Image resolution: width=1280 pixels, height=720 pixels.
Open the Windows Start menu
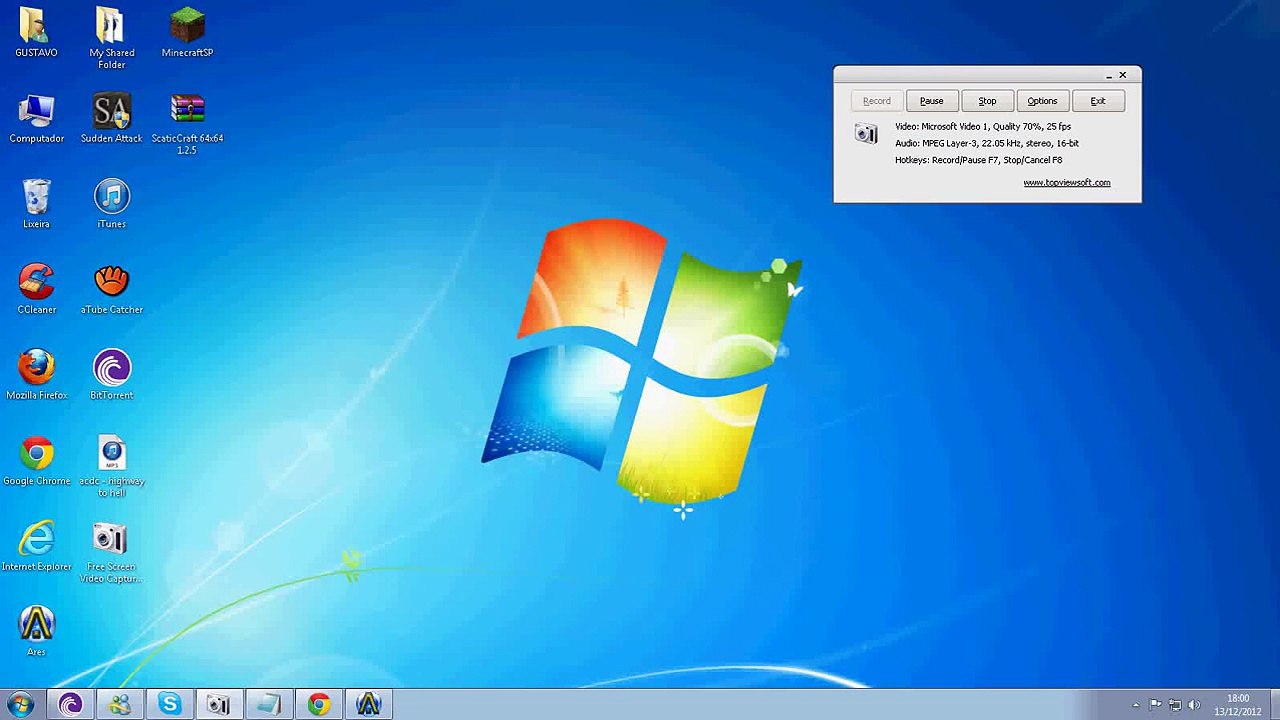(20, 704)
